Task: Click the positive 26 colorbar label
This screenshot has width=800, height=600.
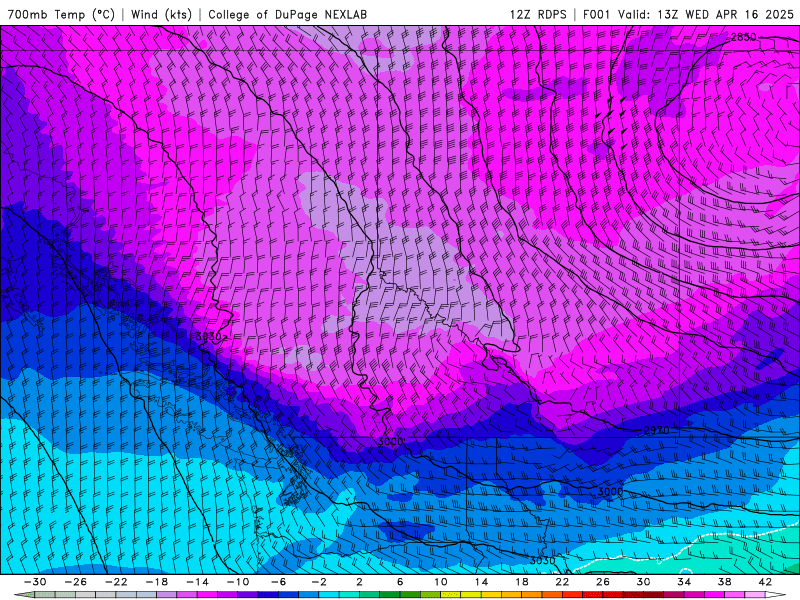Action: point(603,582)
